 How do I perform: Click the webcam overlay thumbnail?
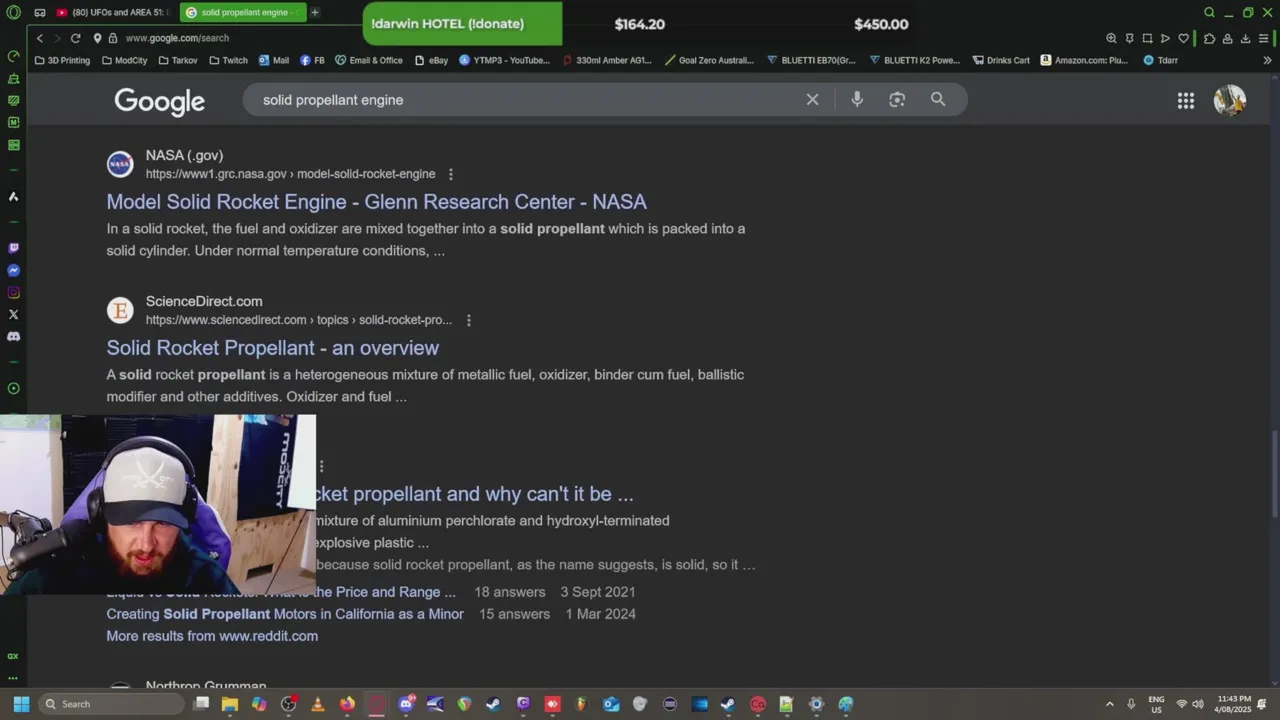pos(158,505)
